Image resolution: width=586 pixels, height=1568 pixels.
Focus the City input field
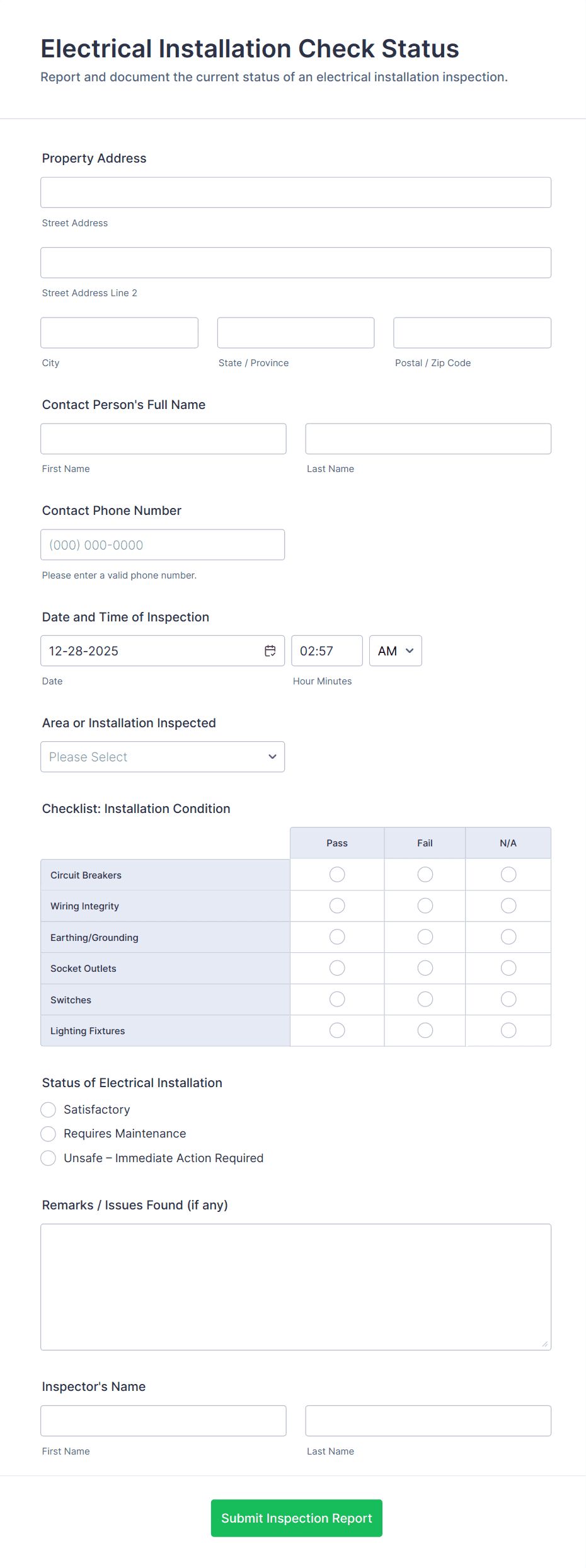119,332
